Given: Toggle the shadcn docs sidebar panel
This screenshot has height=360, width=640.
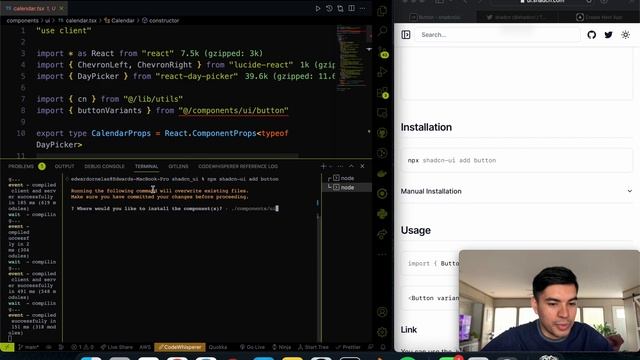Looking at the screenshot, I should 406,35.
